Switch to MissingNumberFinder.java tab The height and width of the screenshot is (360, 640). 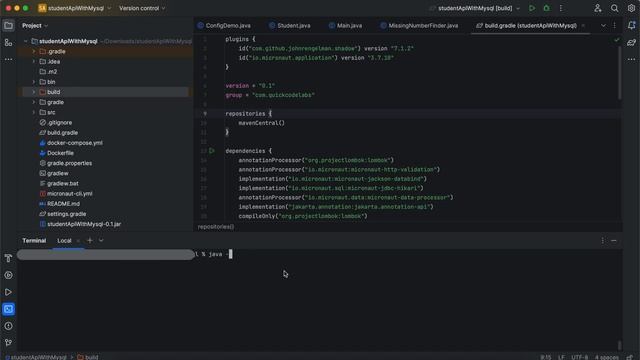[x=419, y=26]
